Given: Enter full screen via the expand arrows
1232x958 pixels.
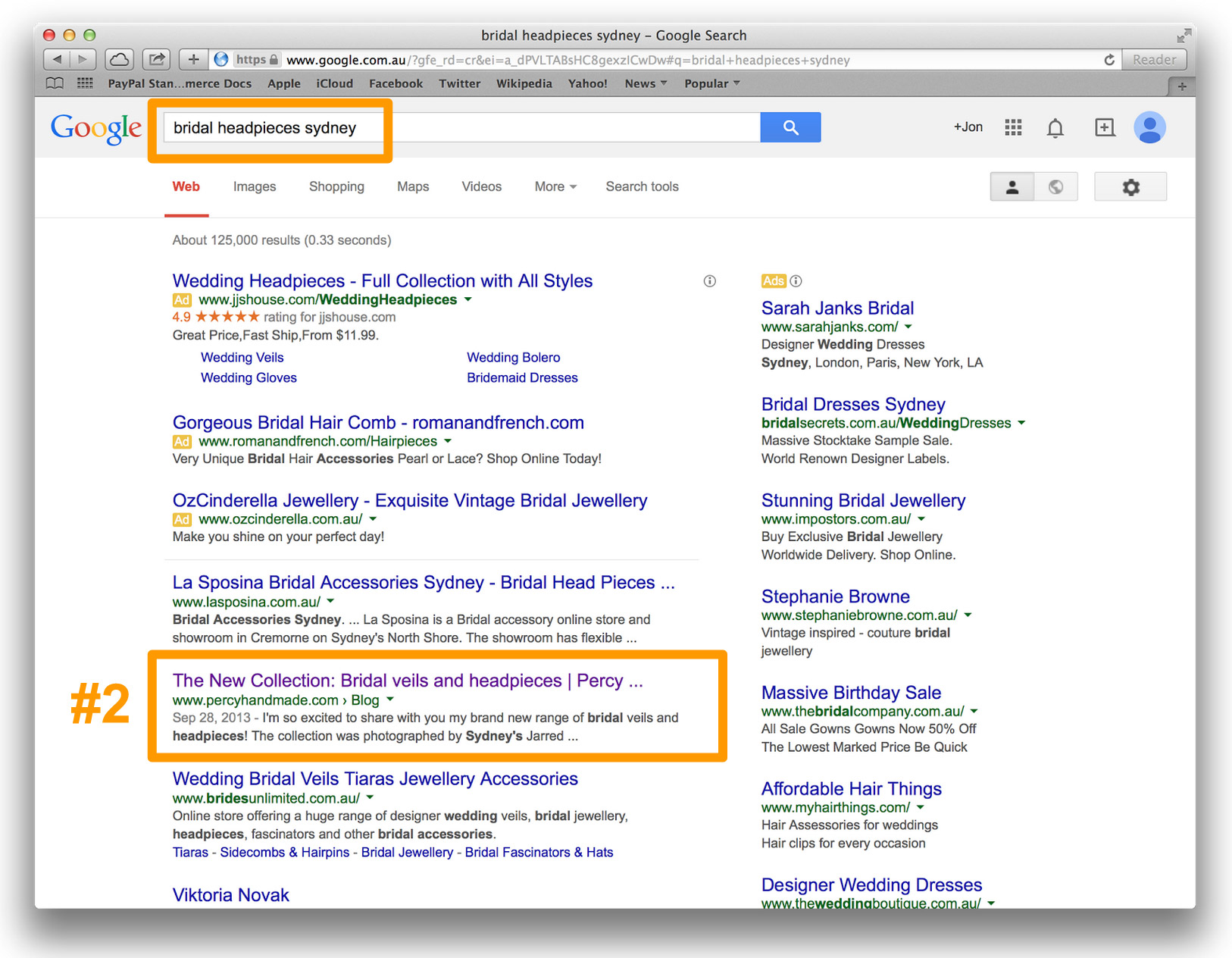Looking at the screenshot, I should point(1184,36).
